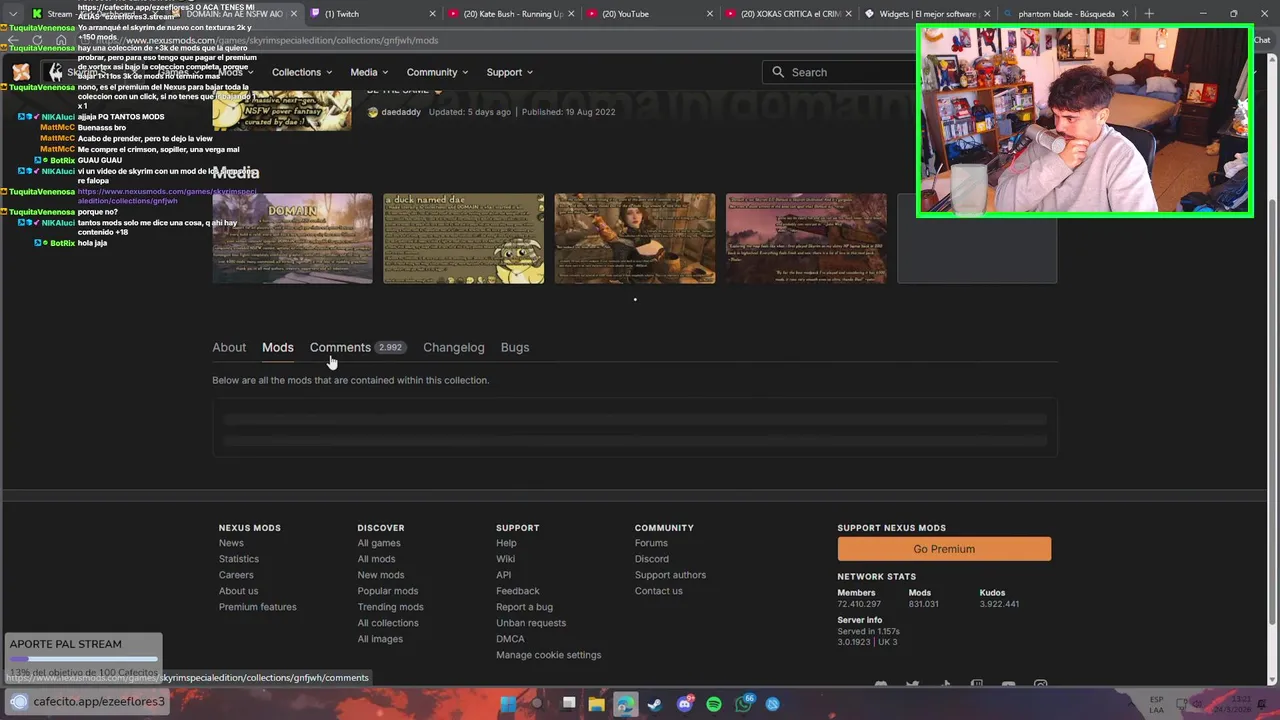Click the browser reload icon

coord(38,40)
